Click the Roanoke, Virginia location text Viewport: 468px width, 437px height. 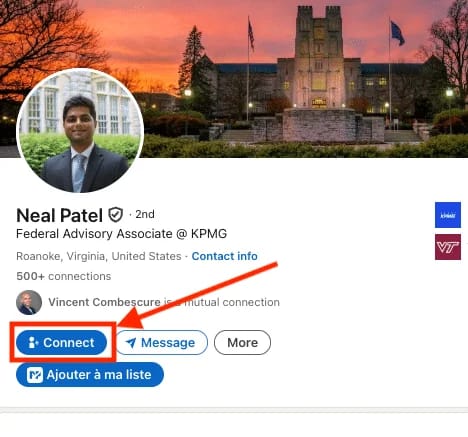click(x=99, y=256)
